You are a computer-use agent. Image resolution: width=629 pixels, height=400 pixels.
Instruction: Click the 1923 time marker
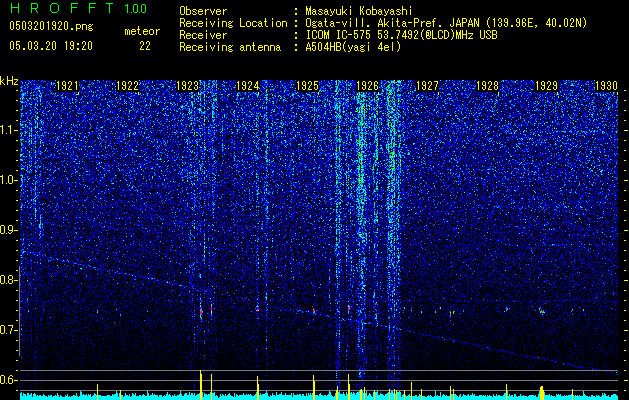pos(187,85)
